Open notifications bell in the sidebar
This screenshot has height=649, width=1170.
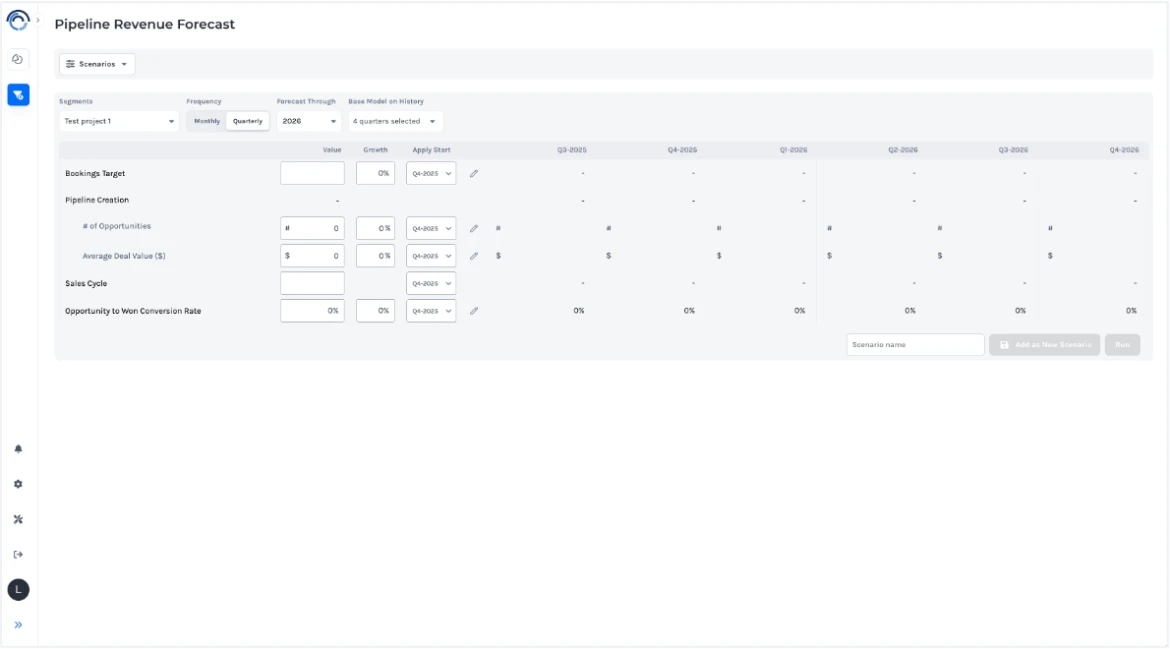[x=18, y=449]
